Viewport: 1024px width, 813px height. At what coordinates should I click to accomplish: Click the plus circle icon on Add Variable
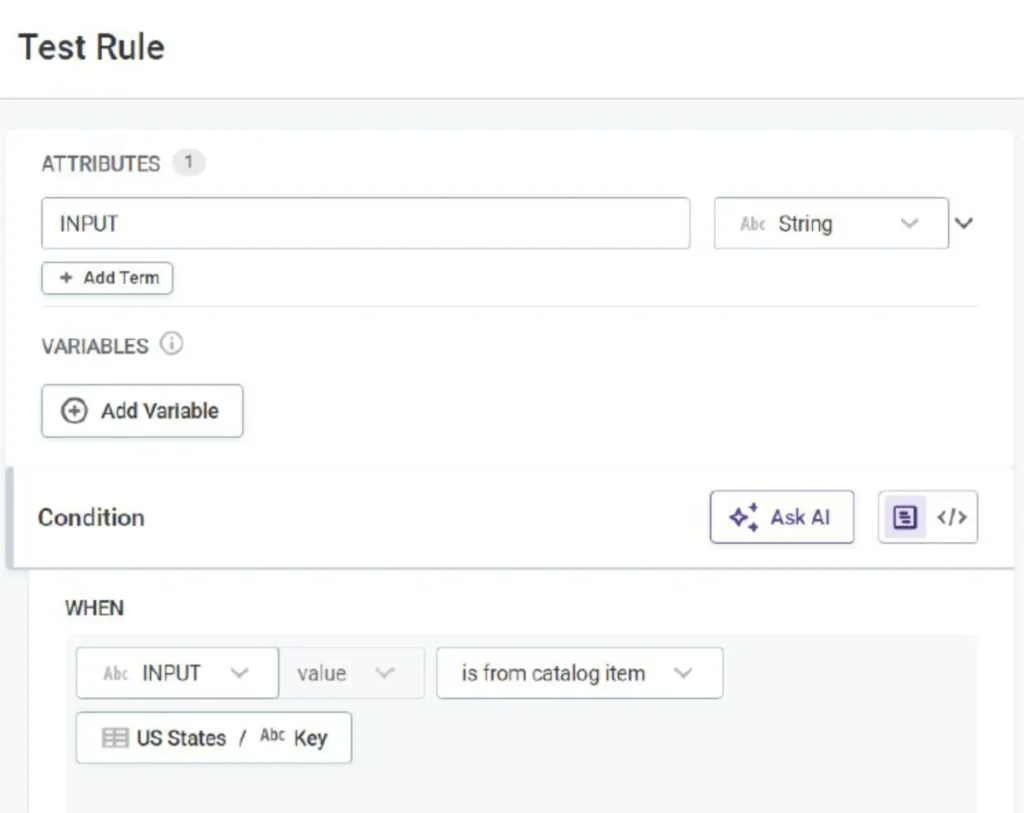74,411
